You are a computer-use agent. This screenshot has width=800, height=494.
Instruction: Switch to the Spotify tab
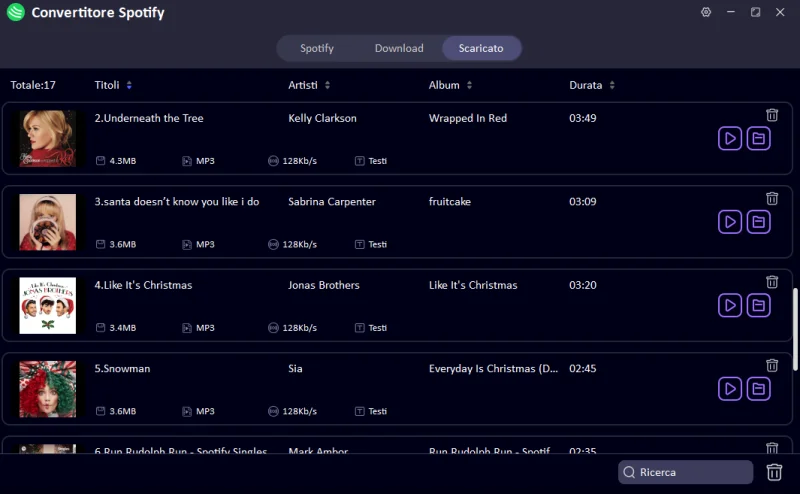point(317,48)
